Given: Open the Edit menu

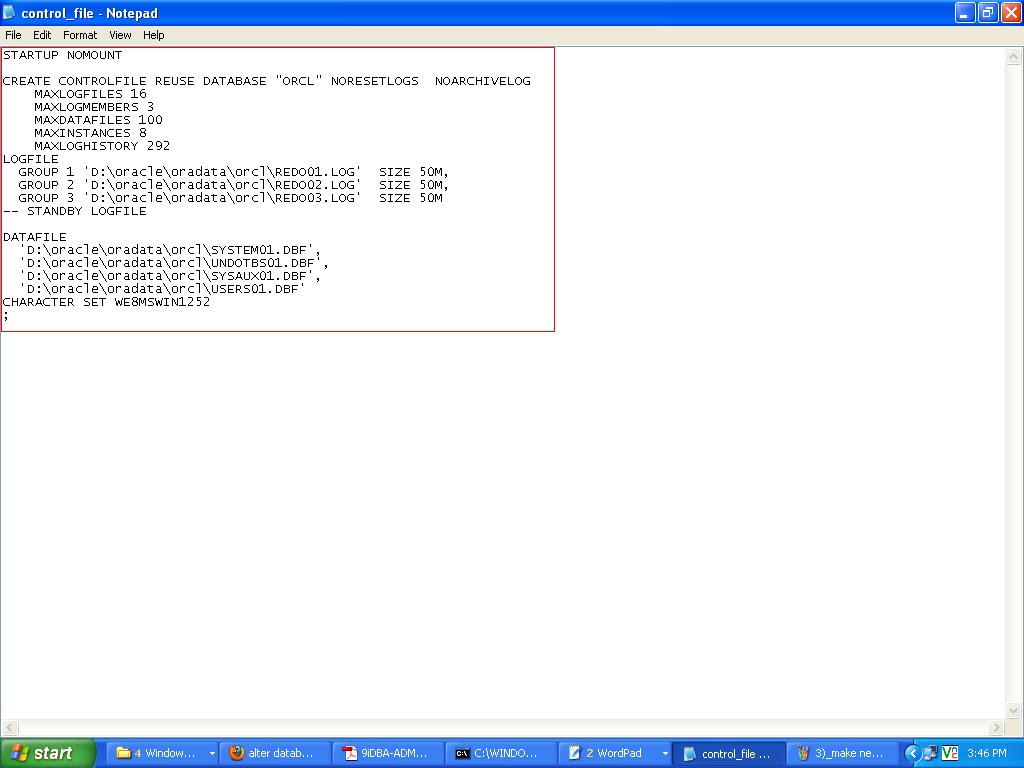Looking at the screenshot, I should [x=41, y=34].
